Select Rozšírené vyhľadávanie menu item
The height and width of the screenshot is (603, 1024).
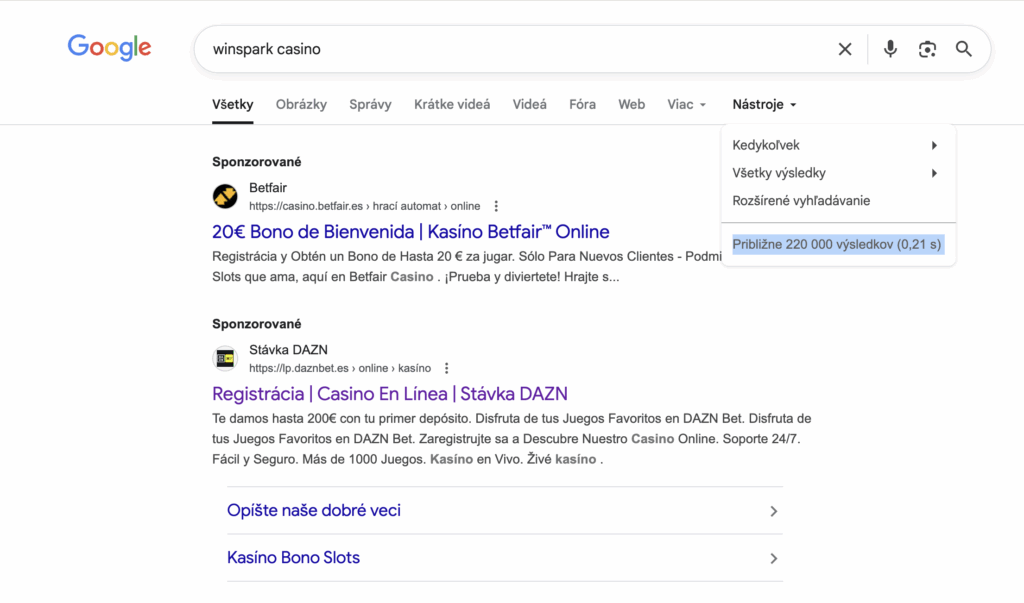801,200
